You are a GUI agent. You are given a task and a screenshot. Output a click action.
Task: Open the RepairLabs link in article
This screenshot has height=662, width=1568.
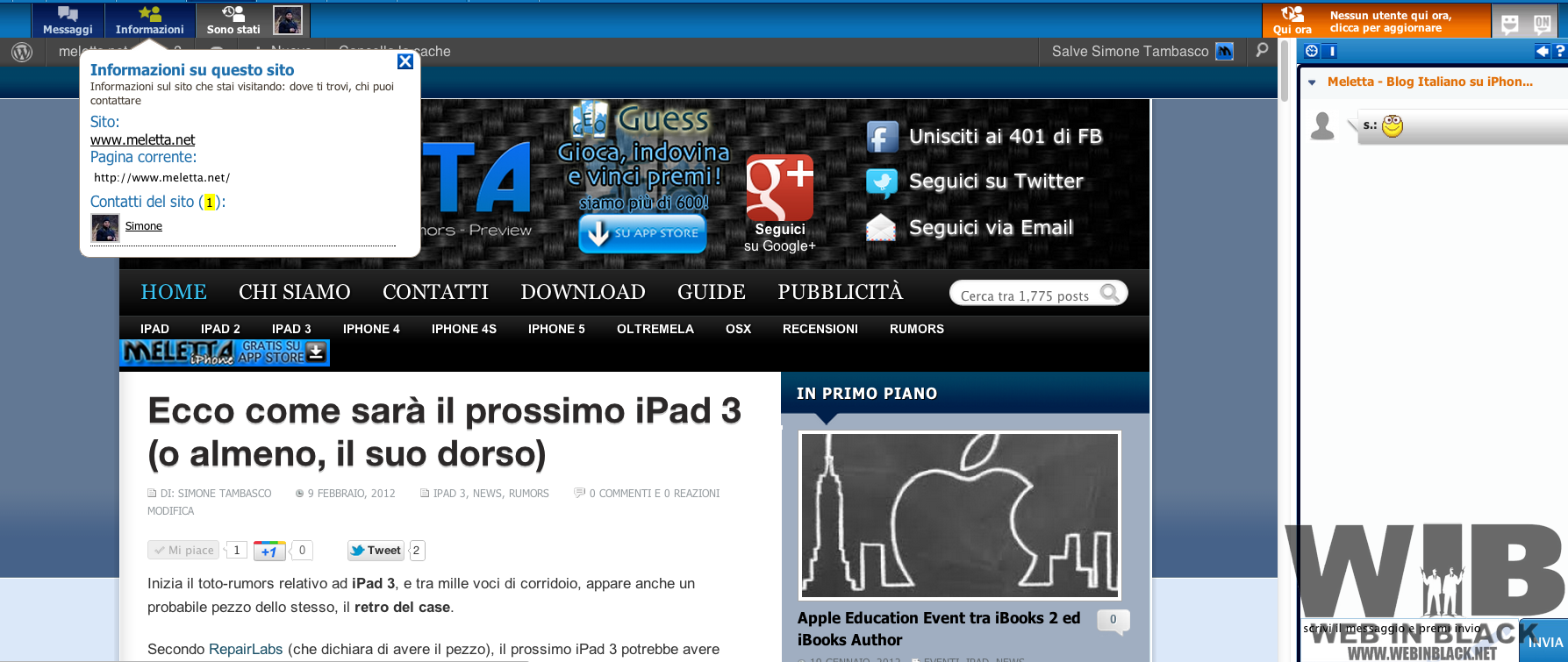246,650
